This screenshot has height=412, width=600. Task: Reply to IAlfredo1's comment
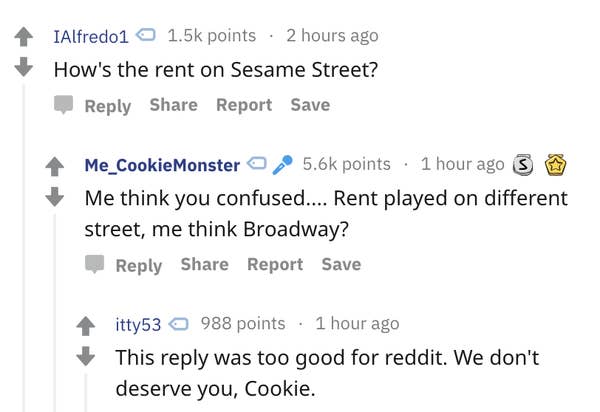(x=93, y=105)
